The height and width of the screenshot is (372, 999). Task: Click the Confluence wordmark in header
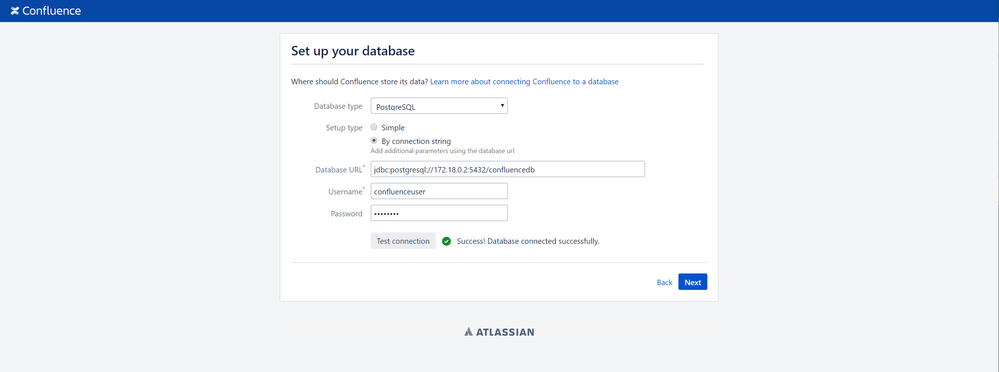click(52, 11)
